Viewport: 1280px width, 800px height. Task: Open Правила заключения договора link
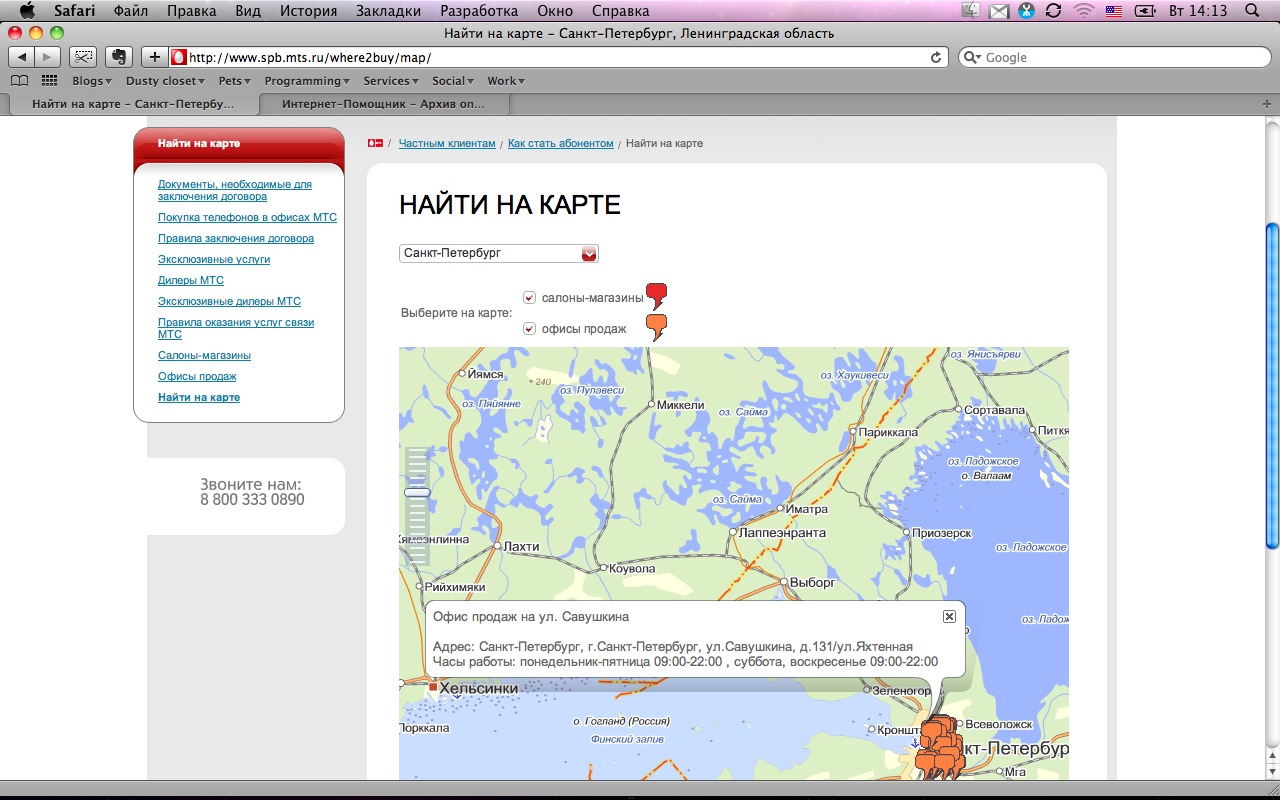[236, 238]
